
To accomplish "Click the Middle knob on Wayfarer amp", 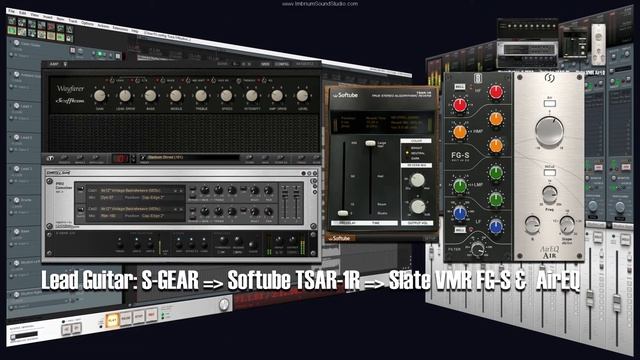I will 176,96.
